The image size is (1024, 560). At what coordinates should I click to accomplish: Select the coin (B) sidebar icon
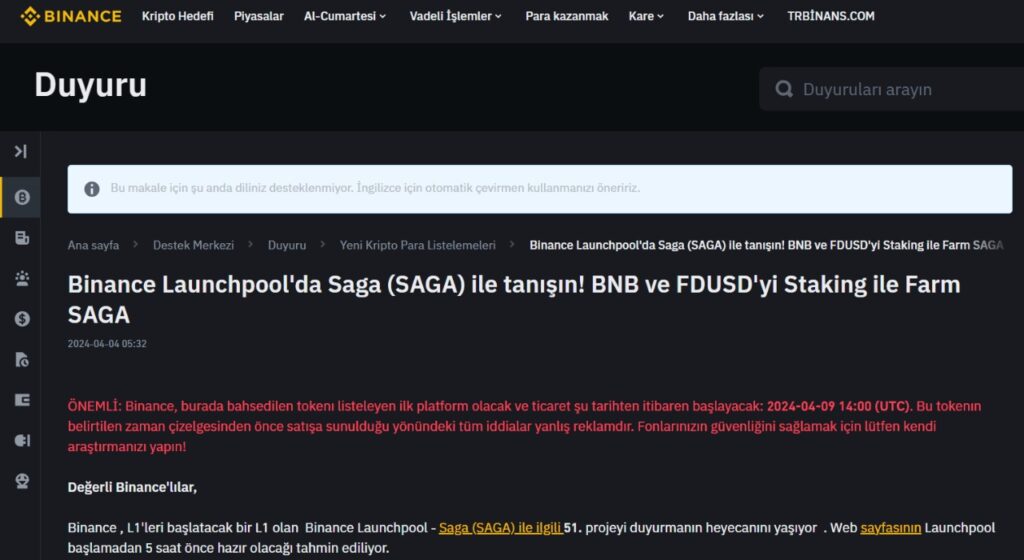[x=22, y=197]
